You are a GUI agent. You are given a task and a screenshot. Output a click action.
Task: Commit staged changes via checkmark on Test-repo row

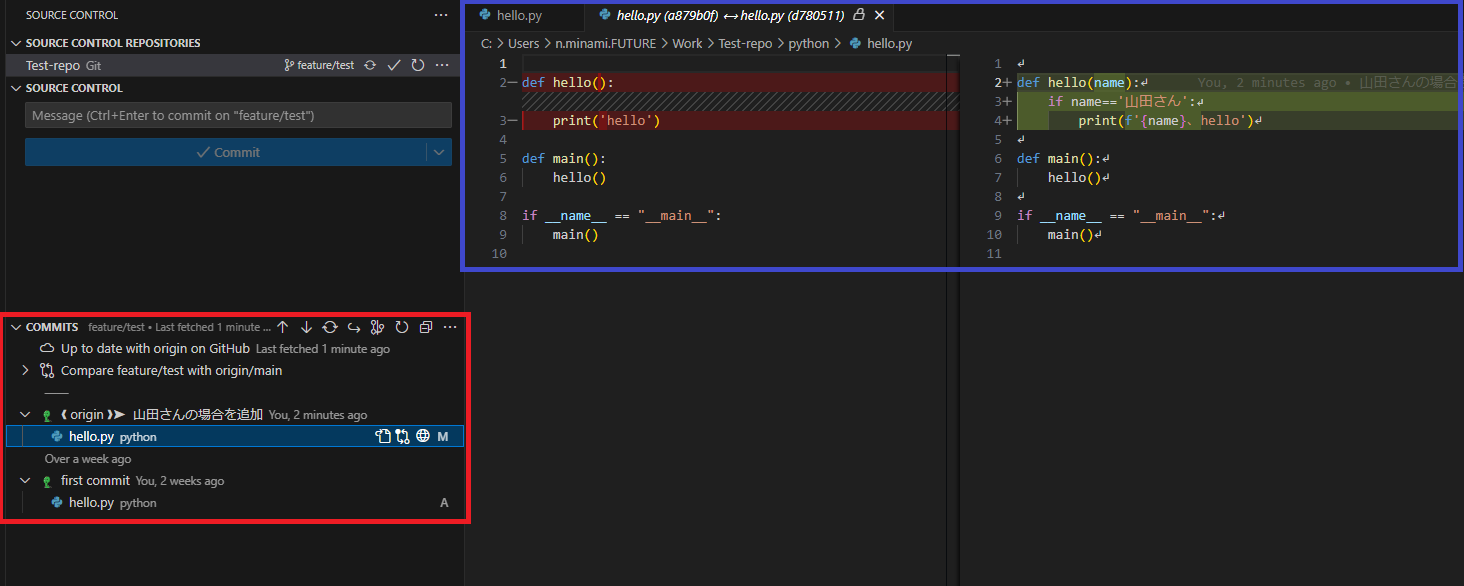tap(393, 63)
